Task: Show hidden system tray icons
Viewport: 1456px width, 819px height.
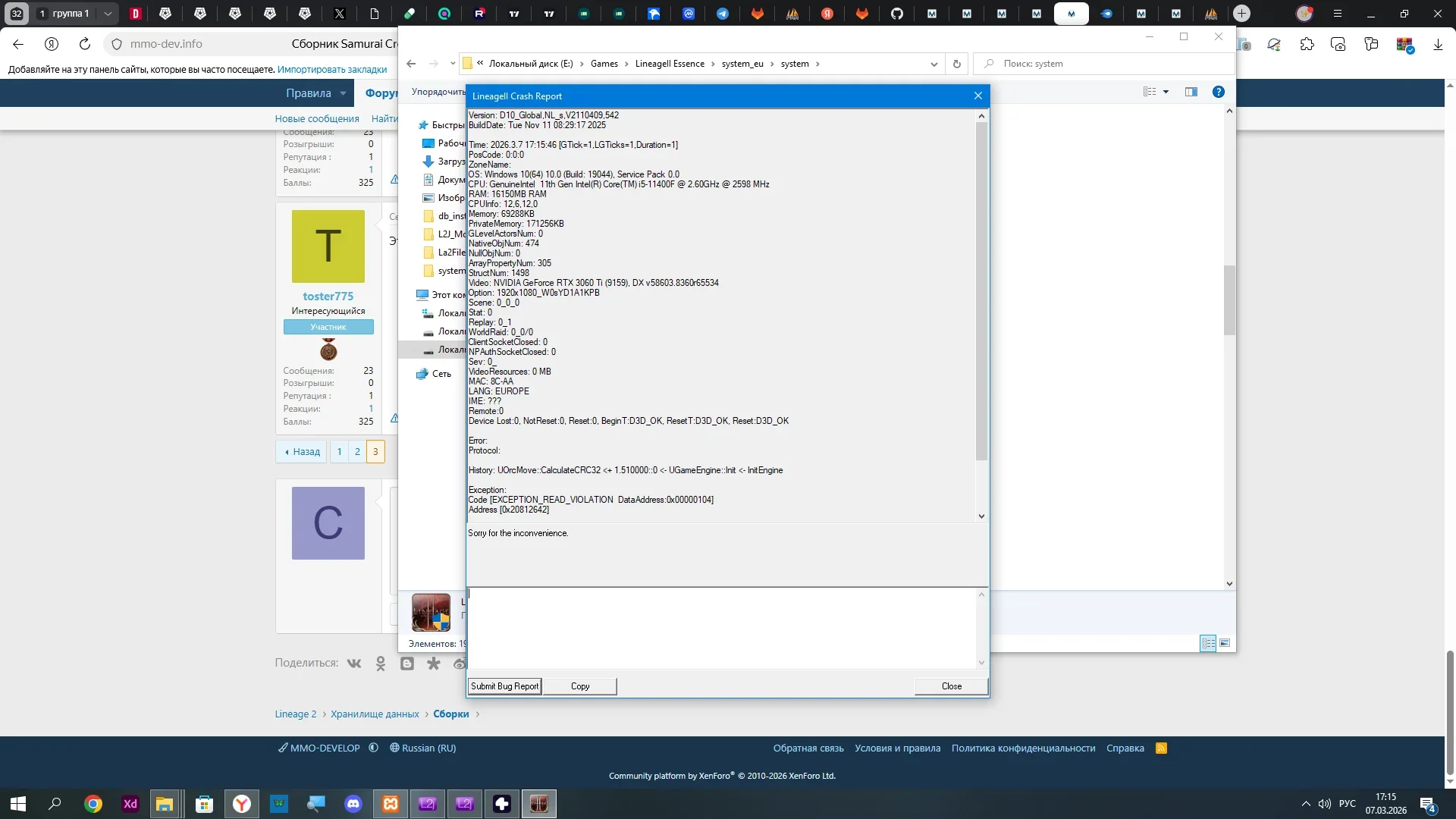Action: (1306, 804)
